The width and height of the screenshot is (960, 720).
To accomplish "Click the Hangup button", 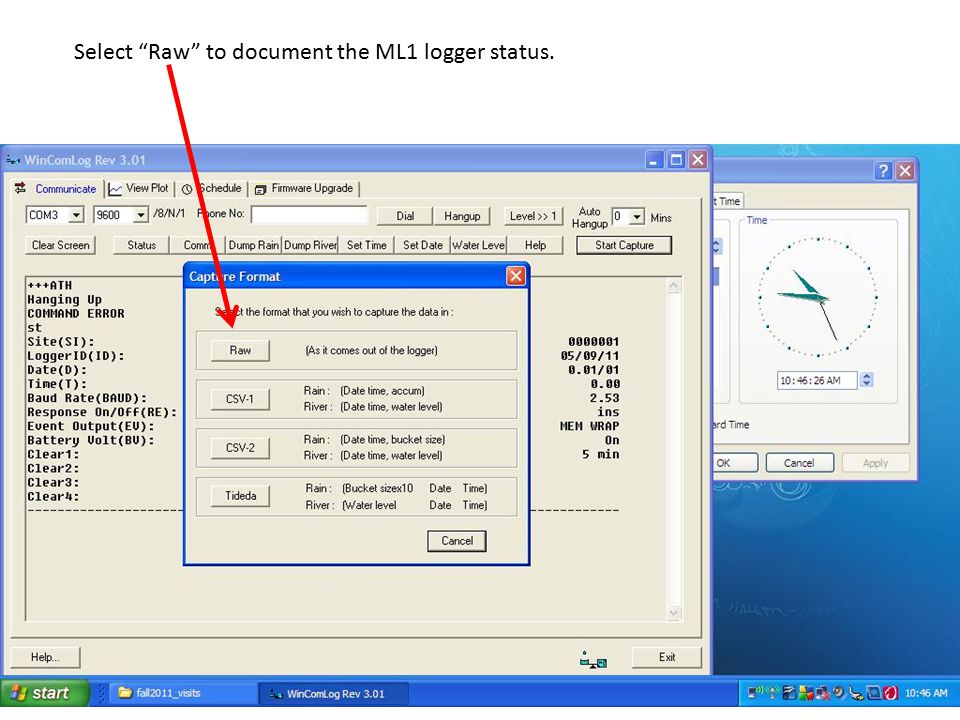I will click(x=462, y=216).
